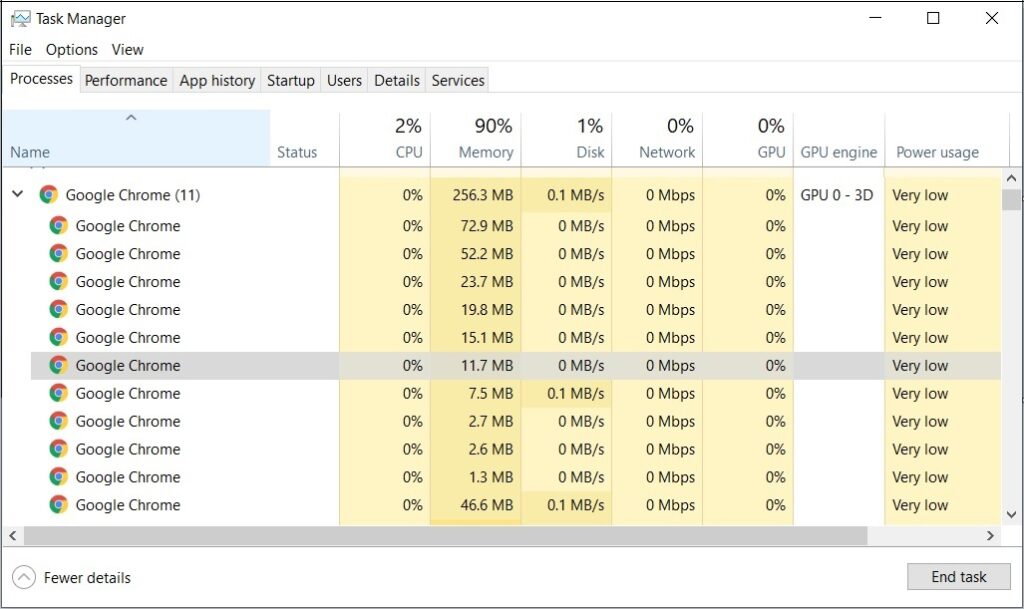Image resolution: width=1024 pixels, height=609 pixels.
Task: Click Chrome icon in the 7.5 MB row
Action: point(58,394)
